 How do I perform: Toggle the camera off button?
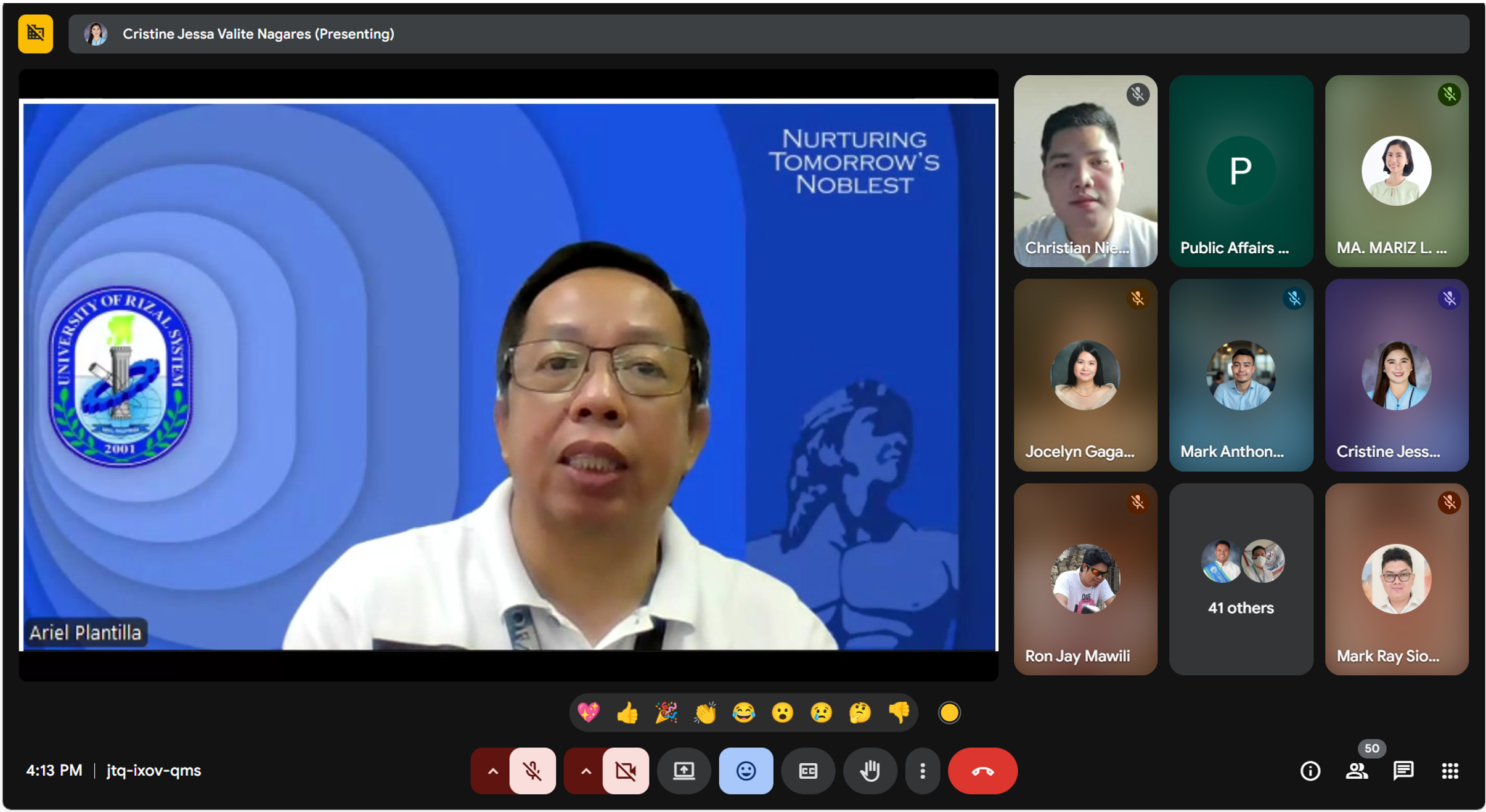(x=626, y=771)
